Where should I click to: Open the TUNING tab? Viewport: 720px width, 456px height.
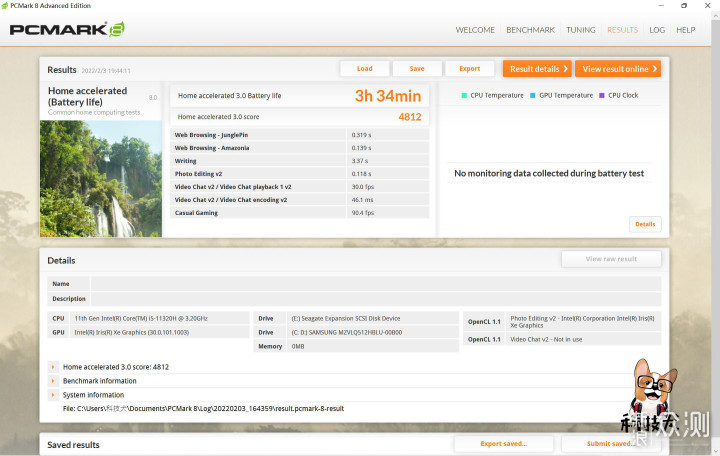pyautogui.click(x=580, y=30)
